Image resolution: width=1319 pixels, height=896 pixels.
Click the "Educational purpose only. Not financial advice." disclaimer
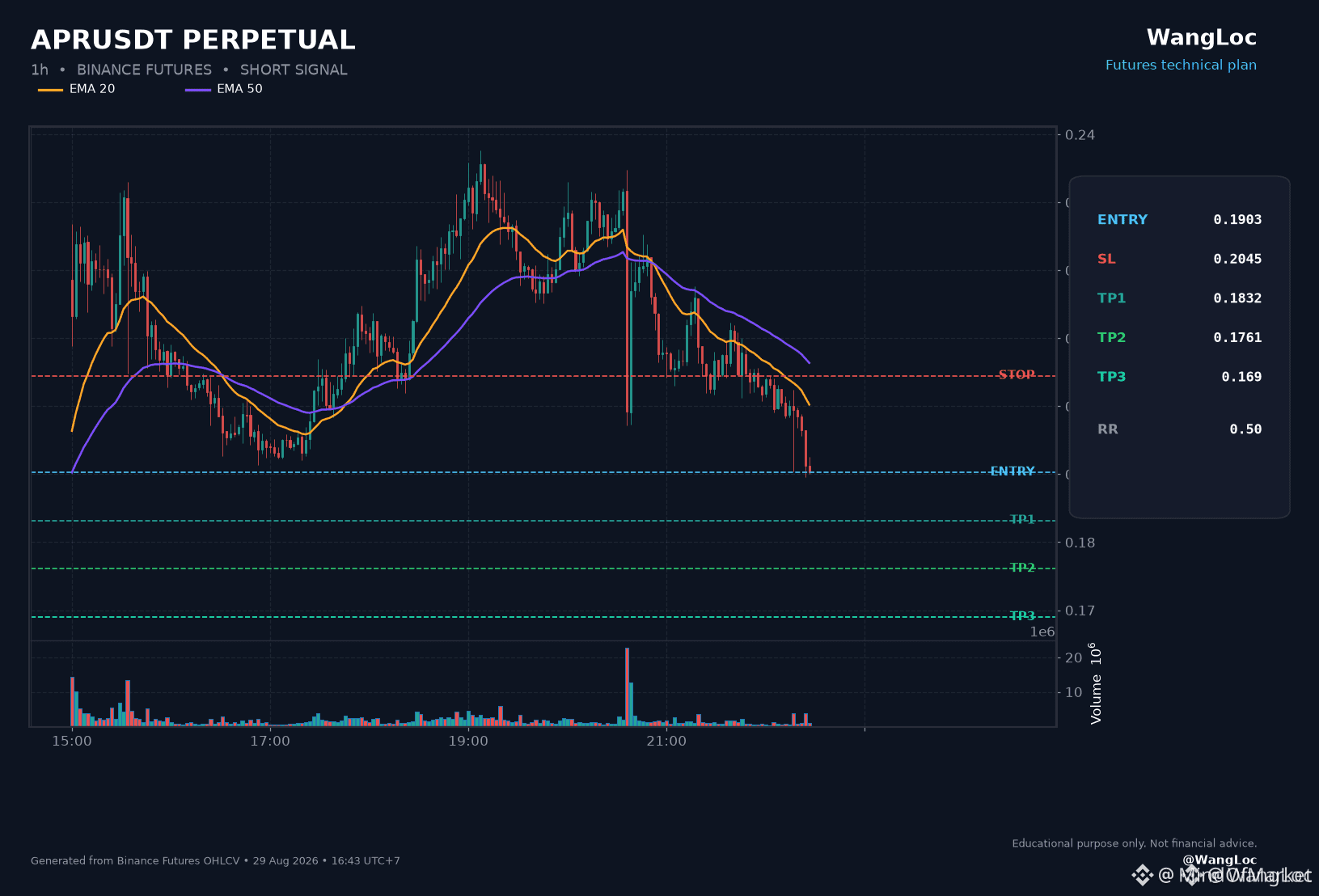point(1135,843)
